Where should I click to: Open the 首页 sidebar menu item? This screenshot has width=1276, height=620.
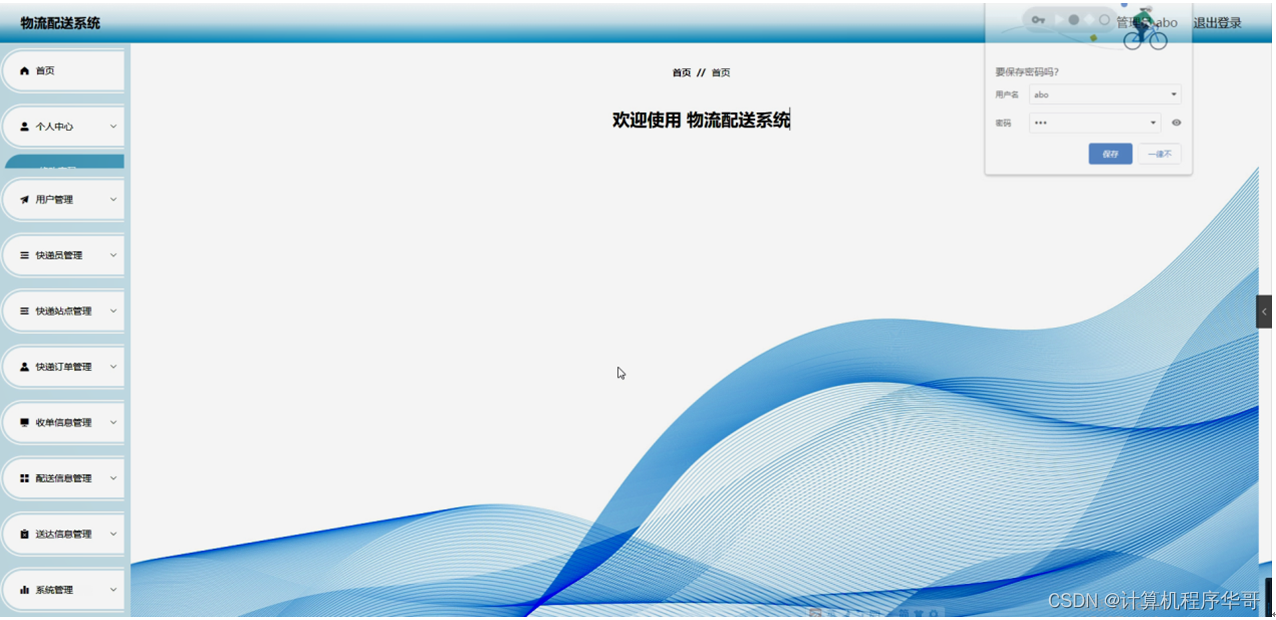[x=62, y=71]
